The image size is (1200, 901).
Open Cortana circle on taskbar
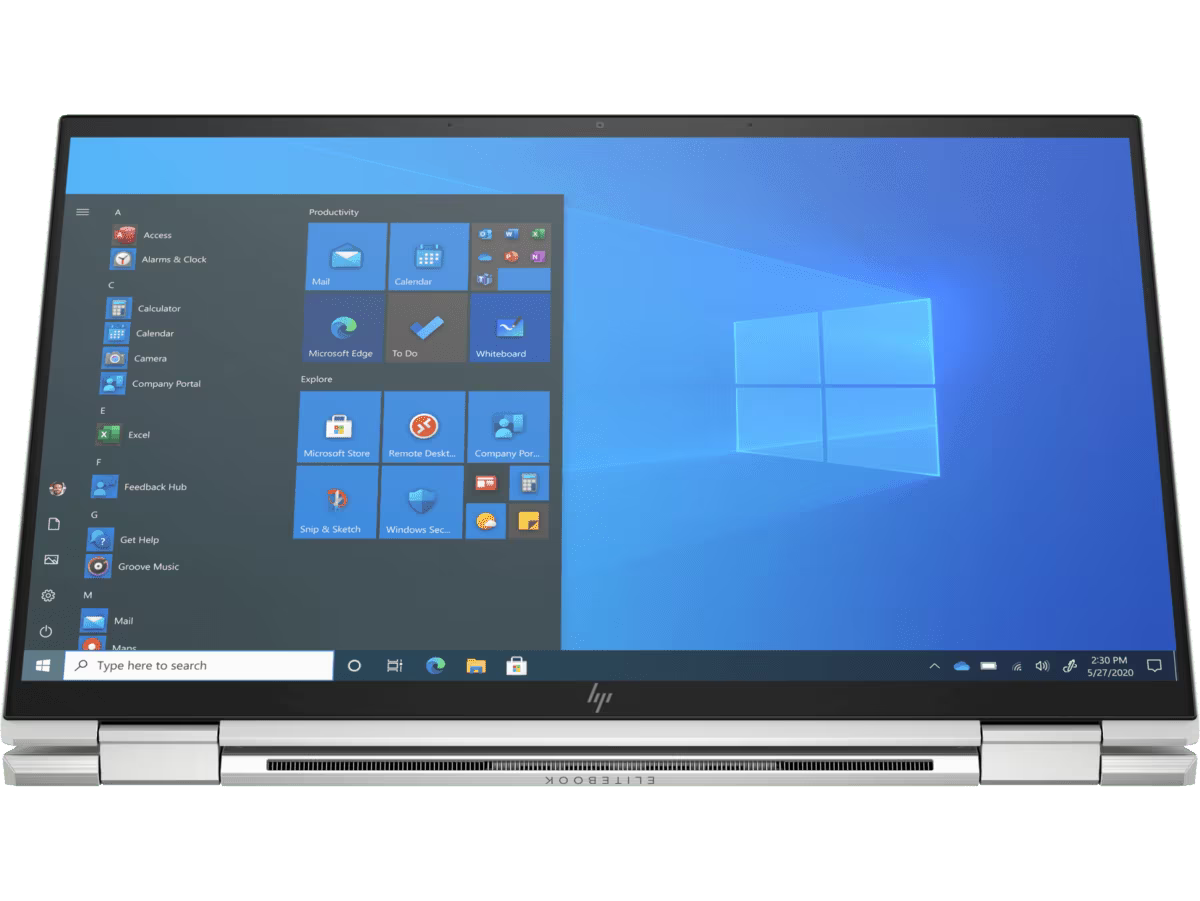click(354, 666)
